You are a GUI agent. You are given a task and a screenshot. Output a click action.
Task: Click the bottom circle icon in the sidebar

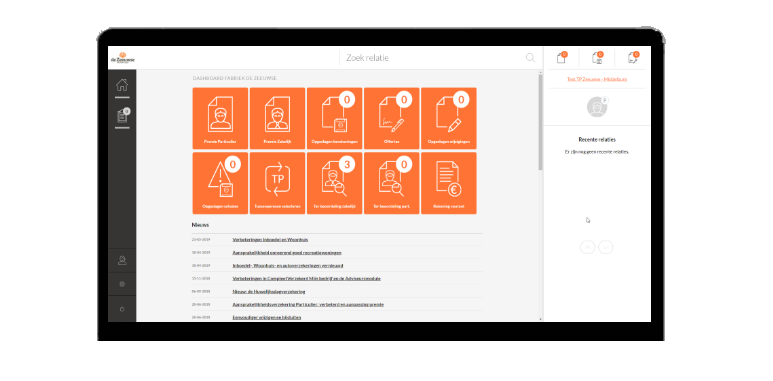click(122, 309)
